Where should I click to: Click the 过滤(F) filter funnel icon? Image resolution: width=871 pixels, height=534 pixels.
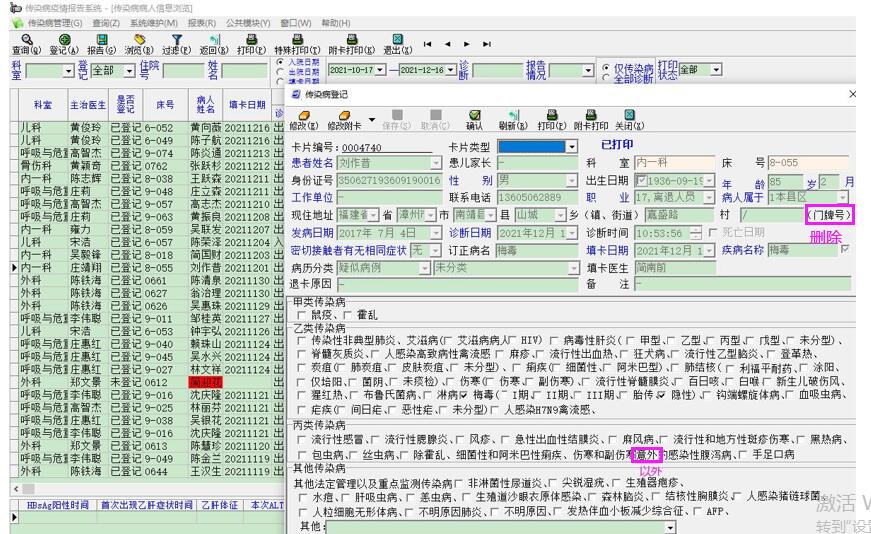point(177,39)
